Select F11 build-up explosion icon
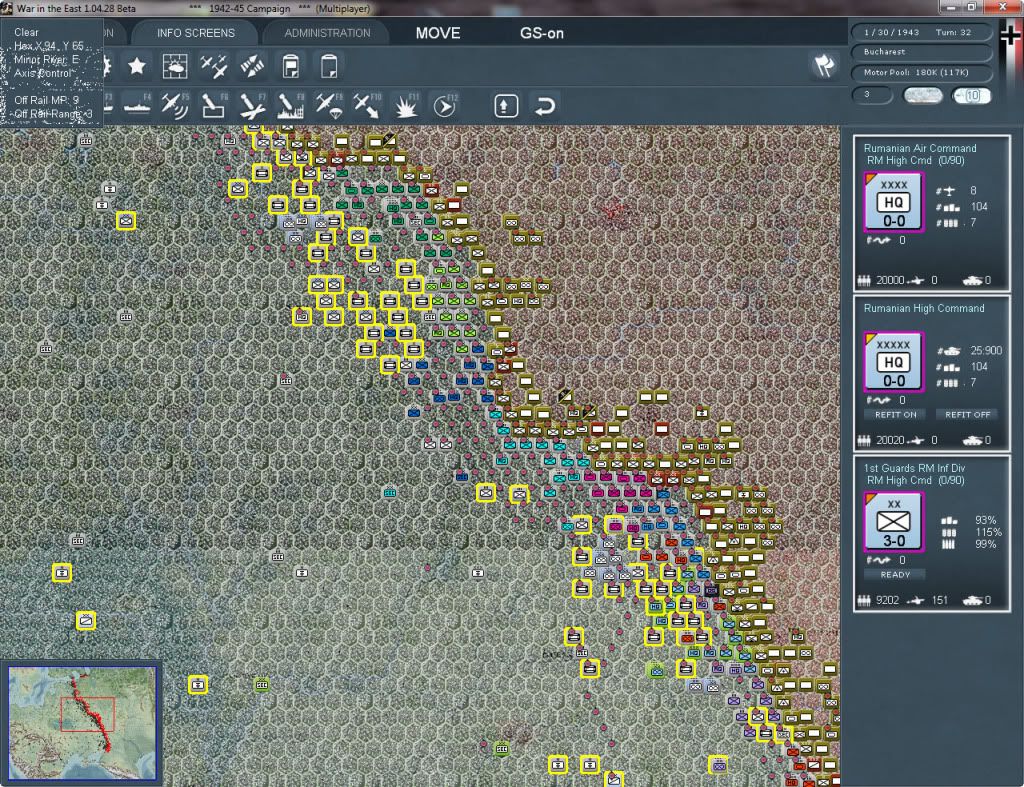Screen dimensions: 1024x787 click(x=406, y=106)
